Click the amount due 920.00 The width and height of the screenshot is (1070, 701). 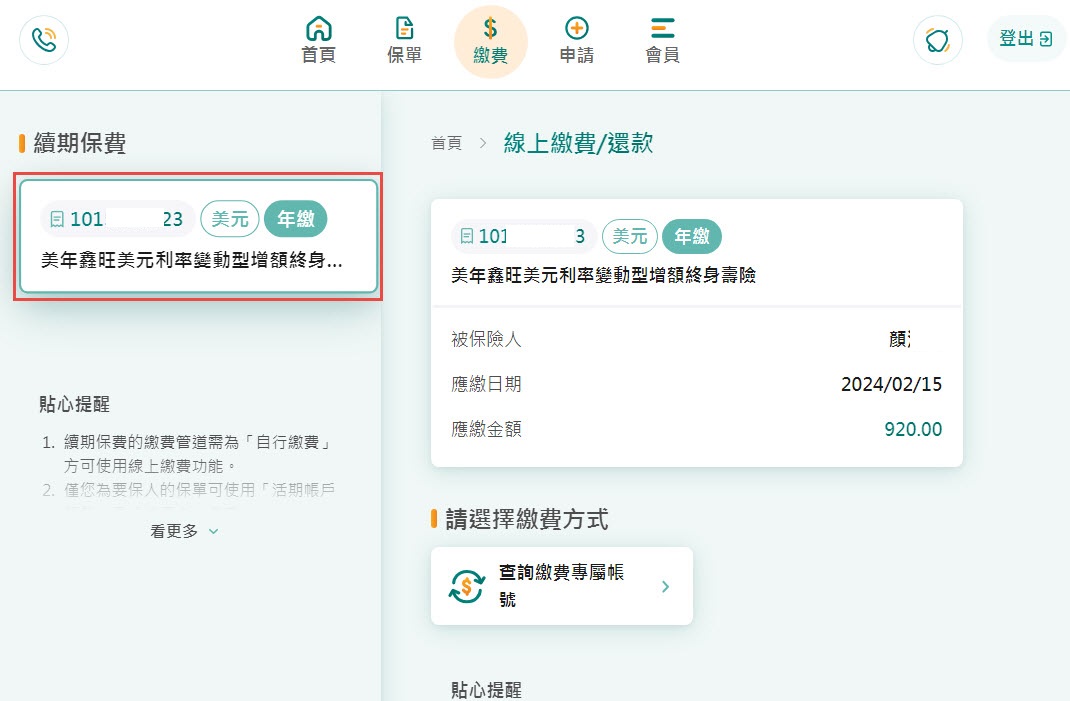(913, 429)
